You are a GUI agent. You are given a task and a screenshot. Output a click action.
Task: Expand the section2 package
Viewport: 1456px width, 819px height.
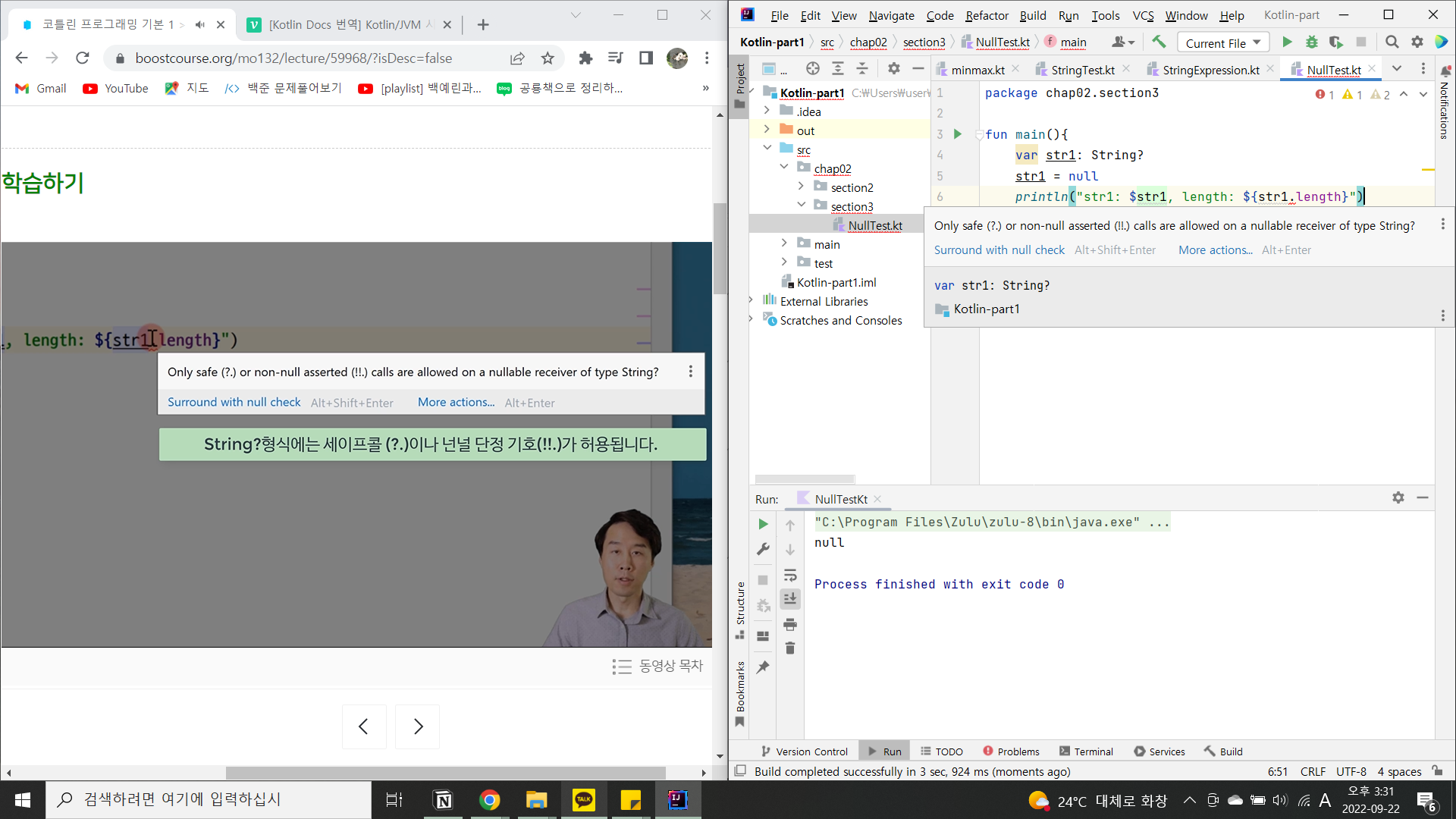point(801,187)
